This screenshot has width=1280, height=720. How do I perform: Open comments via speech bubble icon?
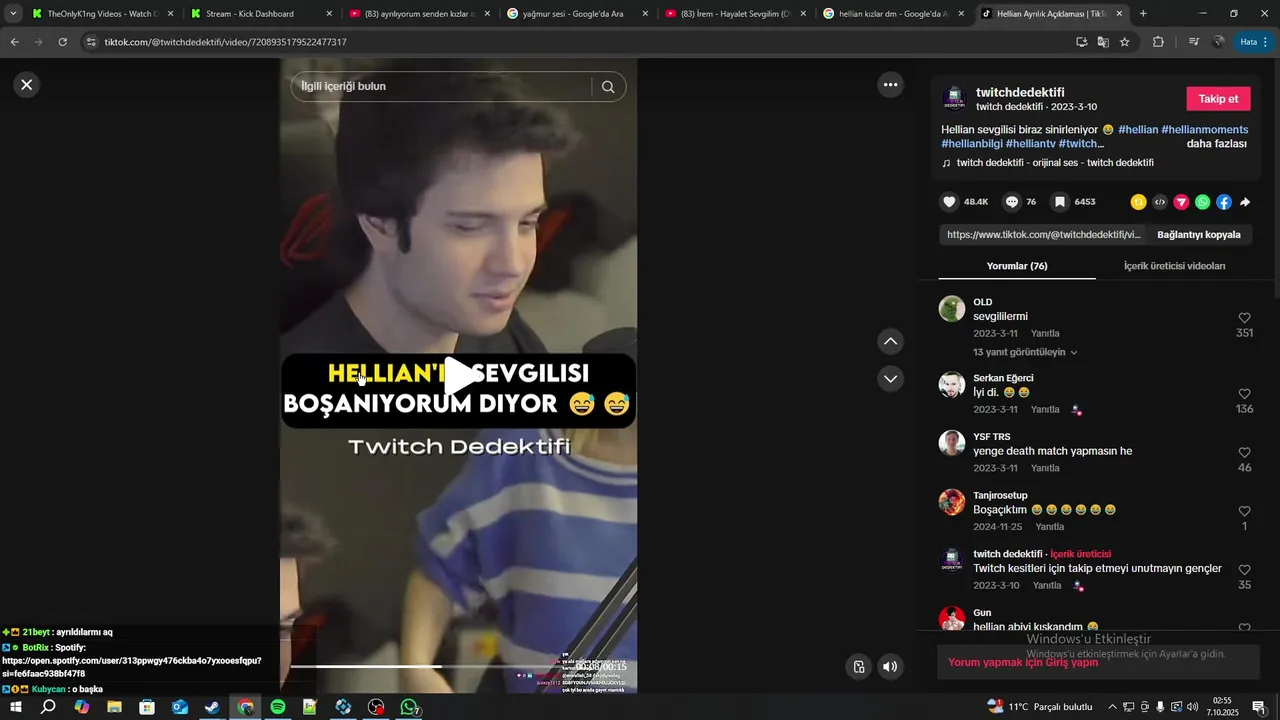[x=1012, y=202]
